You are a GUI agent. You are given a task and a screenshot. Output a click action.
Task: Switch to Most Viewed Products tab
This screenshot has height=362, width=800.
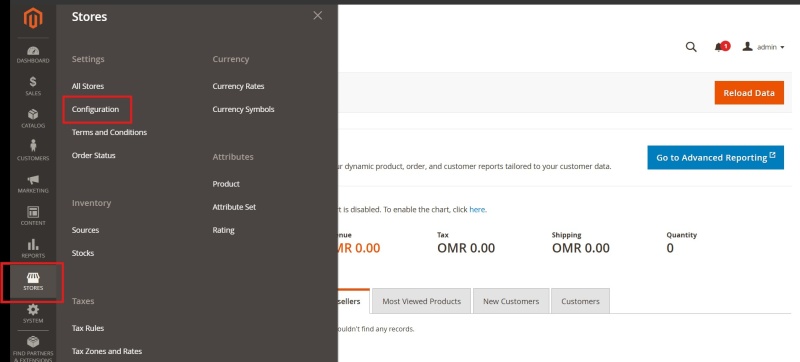[421, 301]
